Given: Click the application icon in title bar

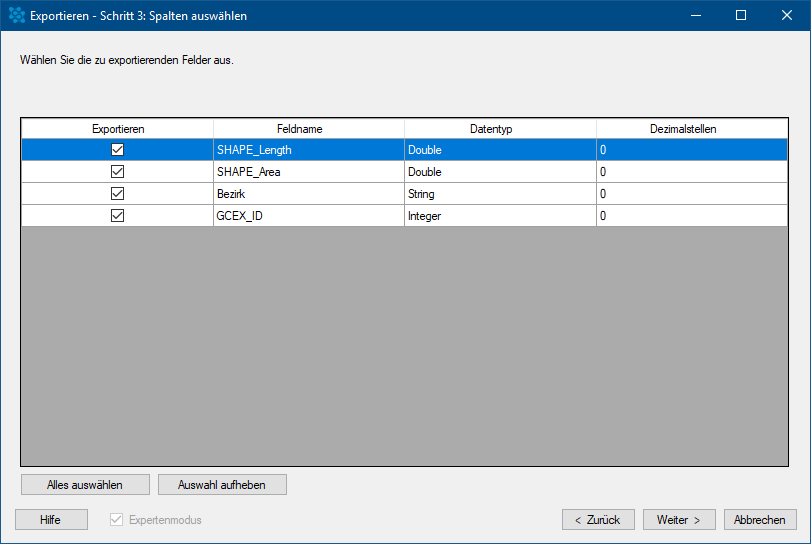Looking at the screenshot, I should 16,16.
